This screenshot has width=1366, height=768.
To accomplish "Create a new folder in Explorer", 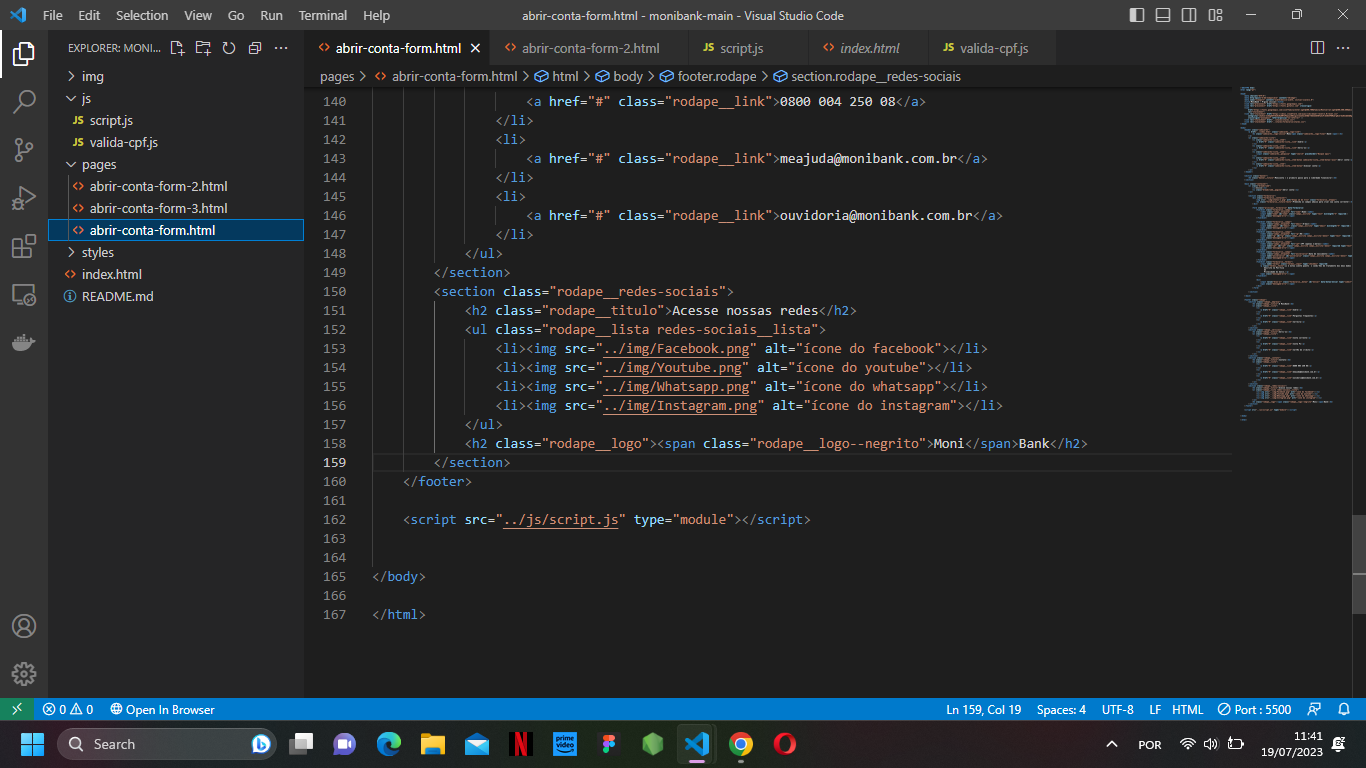I will pyautogui.click(x=203, y=48).
